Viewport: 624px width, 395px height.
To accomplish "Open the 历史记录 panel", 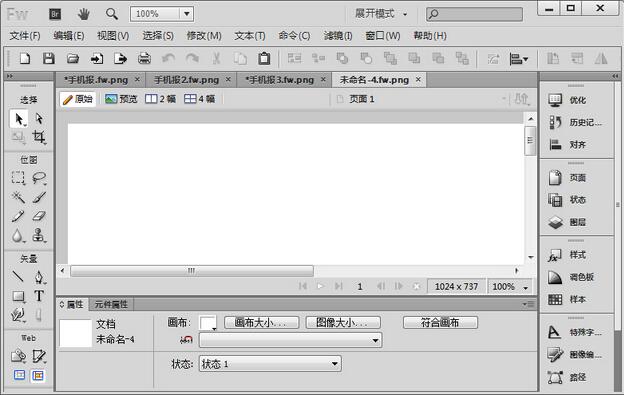I will (576, 123).
